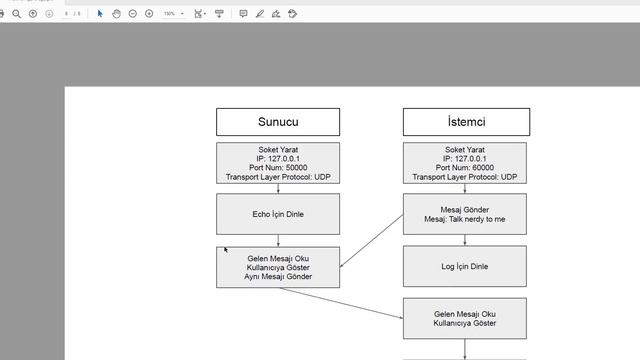This screenshot has width=640, height=360.
Task: Click Sunucu's 'Transport Layer Protocol: UDP' line
Action: click(x=278, y=177)
